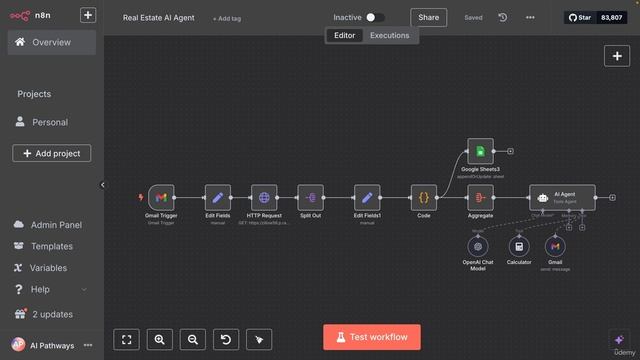640x360 pixels.
Task: Click Add tag link
Action: point(227,19)
